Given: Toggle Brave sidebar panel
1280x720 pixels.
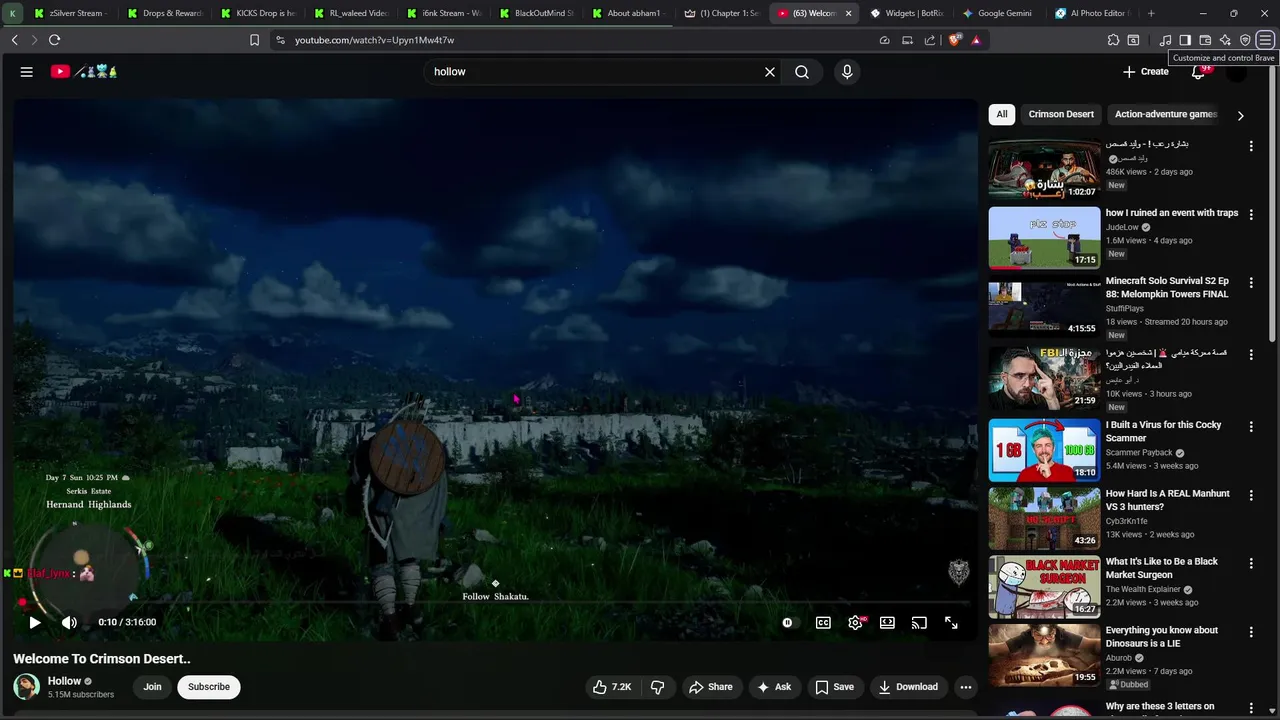Looking at the screenshot, I should pyautogui.click(x=1185, y=40).
